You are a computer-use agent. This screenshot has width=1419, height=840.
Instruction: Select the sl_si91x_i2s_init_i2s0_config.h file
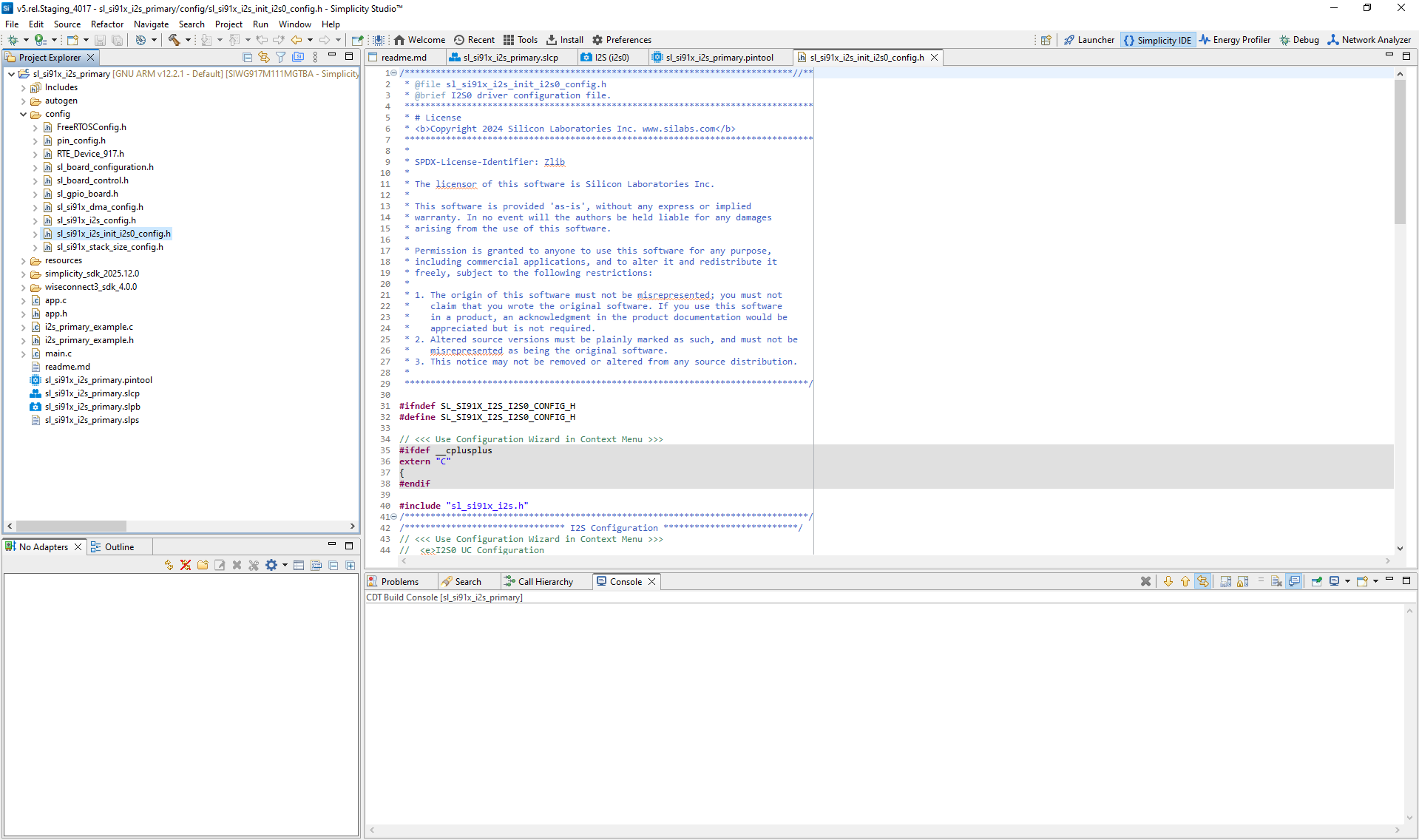click(x=114, y=234)
